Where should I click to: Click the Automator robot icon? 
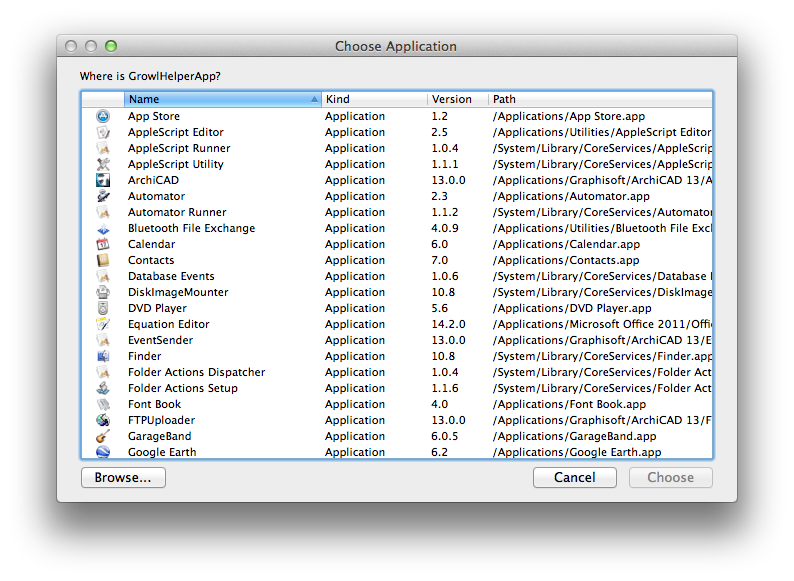click(103, 196)
